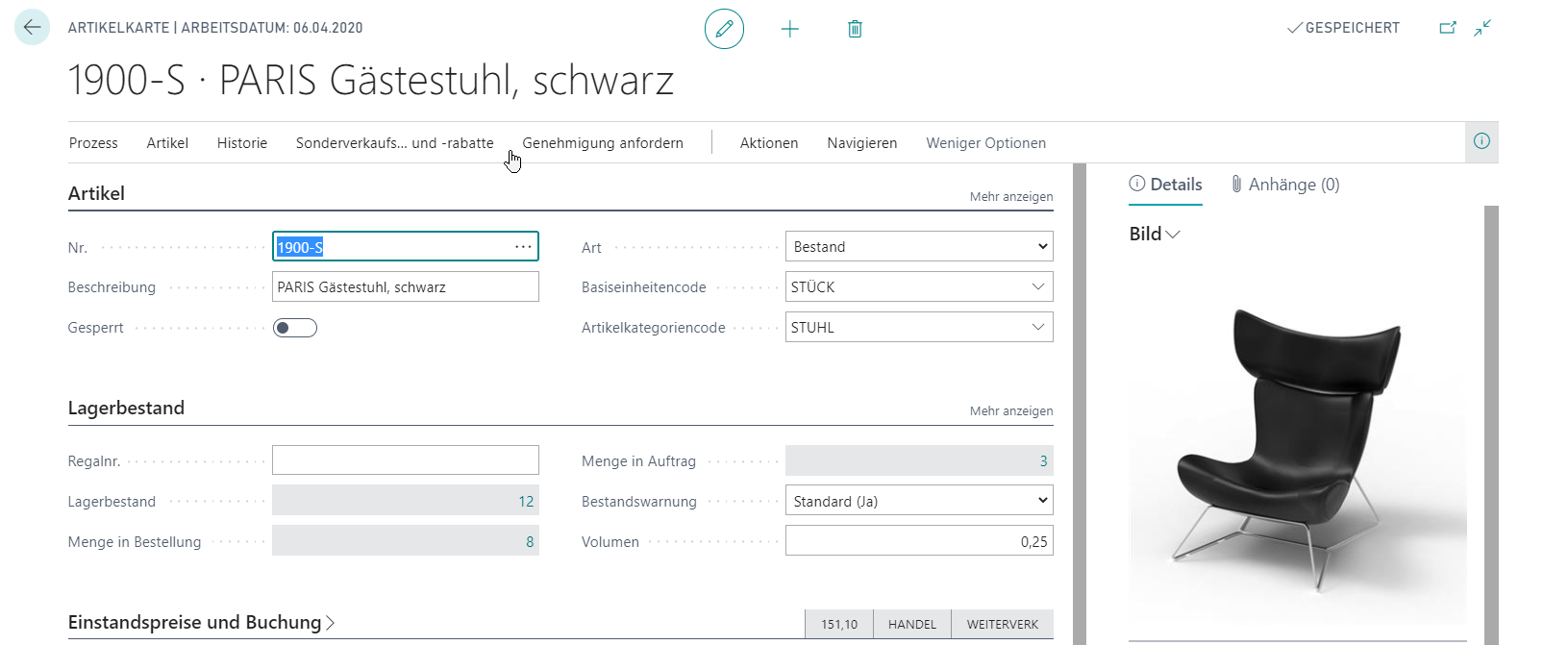Click the collapse page arrows icon
The image size is (1568, 645).
click(x=1482, y=28)
